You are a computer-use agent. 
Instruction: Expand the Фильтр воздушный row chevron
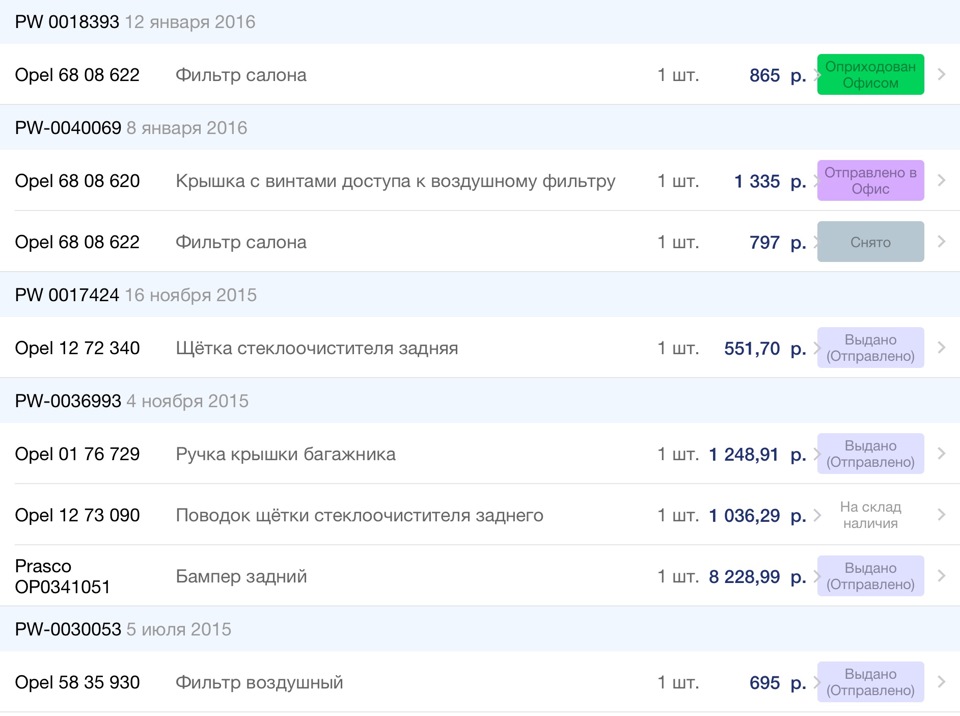(941, 682)
